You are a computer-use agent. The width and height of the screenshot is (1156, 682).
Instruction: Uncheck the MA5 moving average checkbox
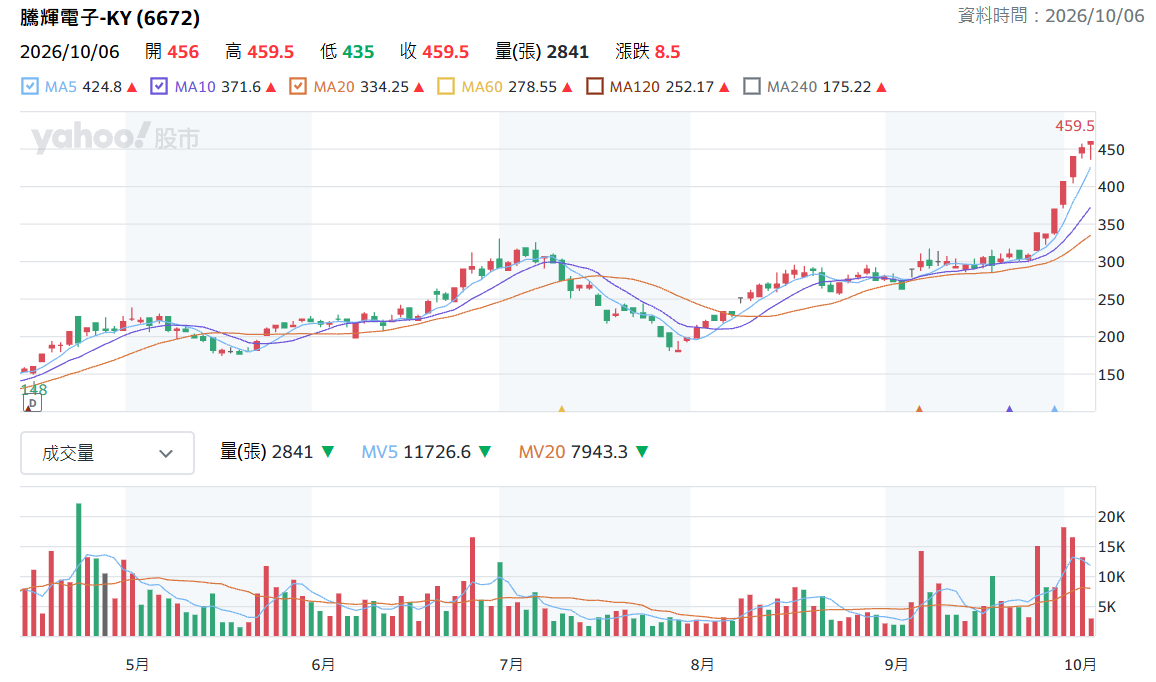(29, 86)
